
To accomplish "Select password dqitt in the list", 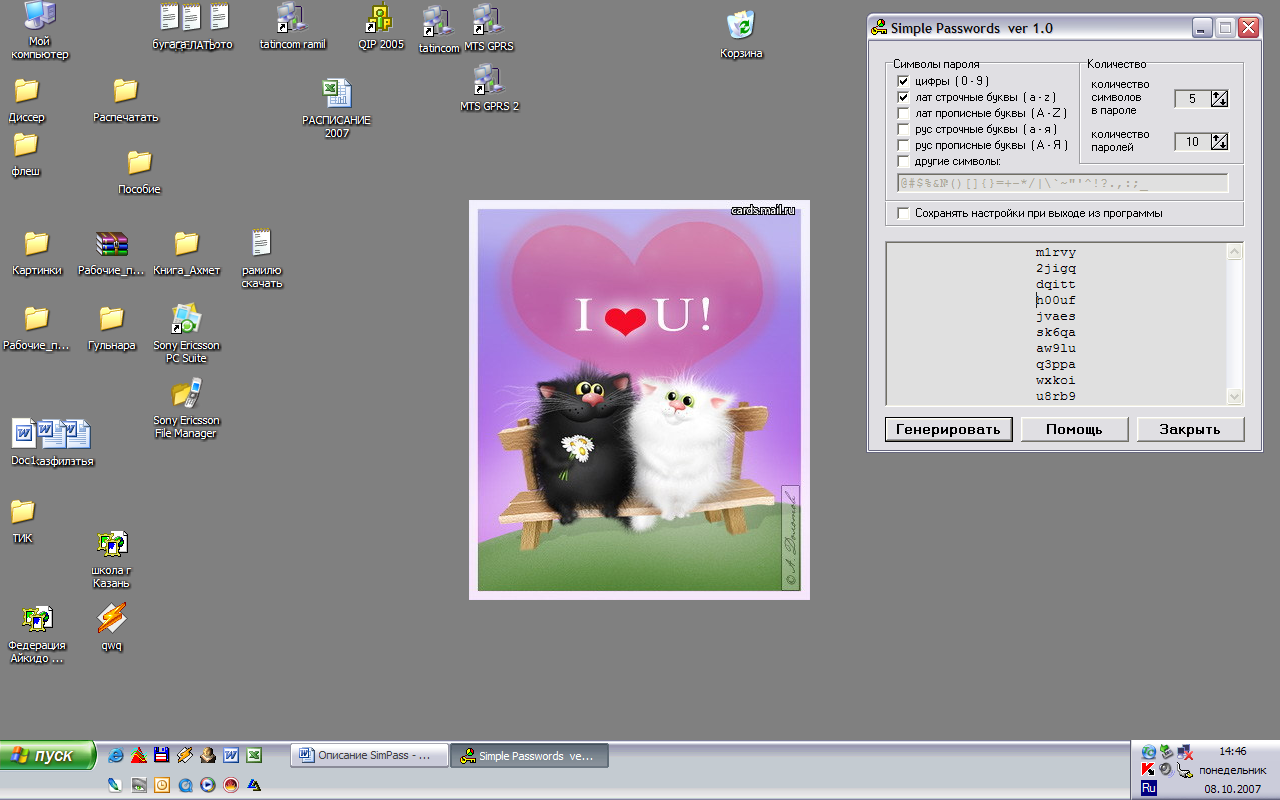I will coord(1056,284).
